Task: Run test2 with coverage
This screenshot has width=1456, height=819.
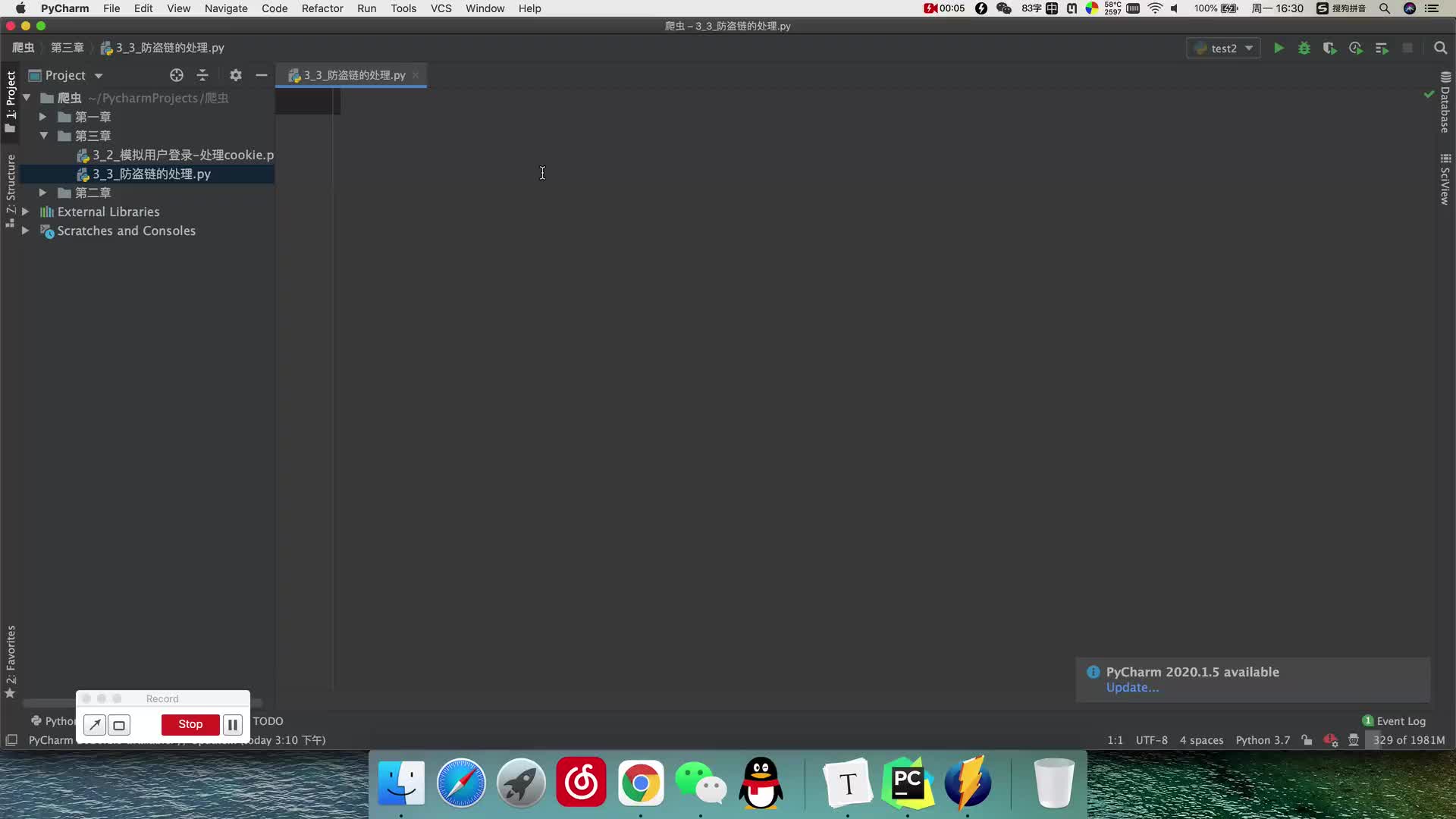Action: [x=1329, y=48]
